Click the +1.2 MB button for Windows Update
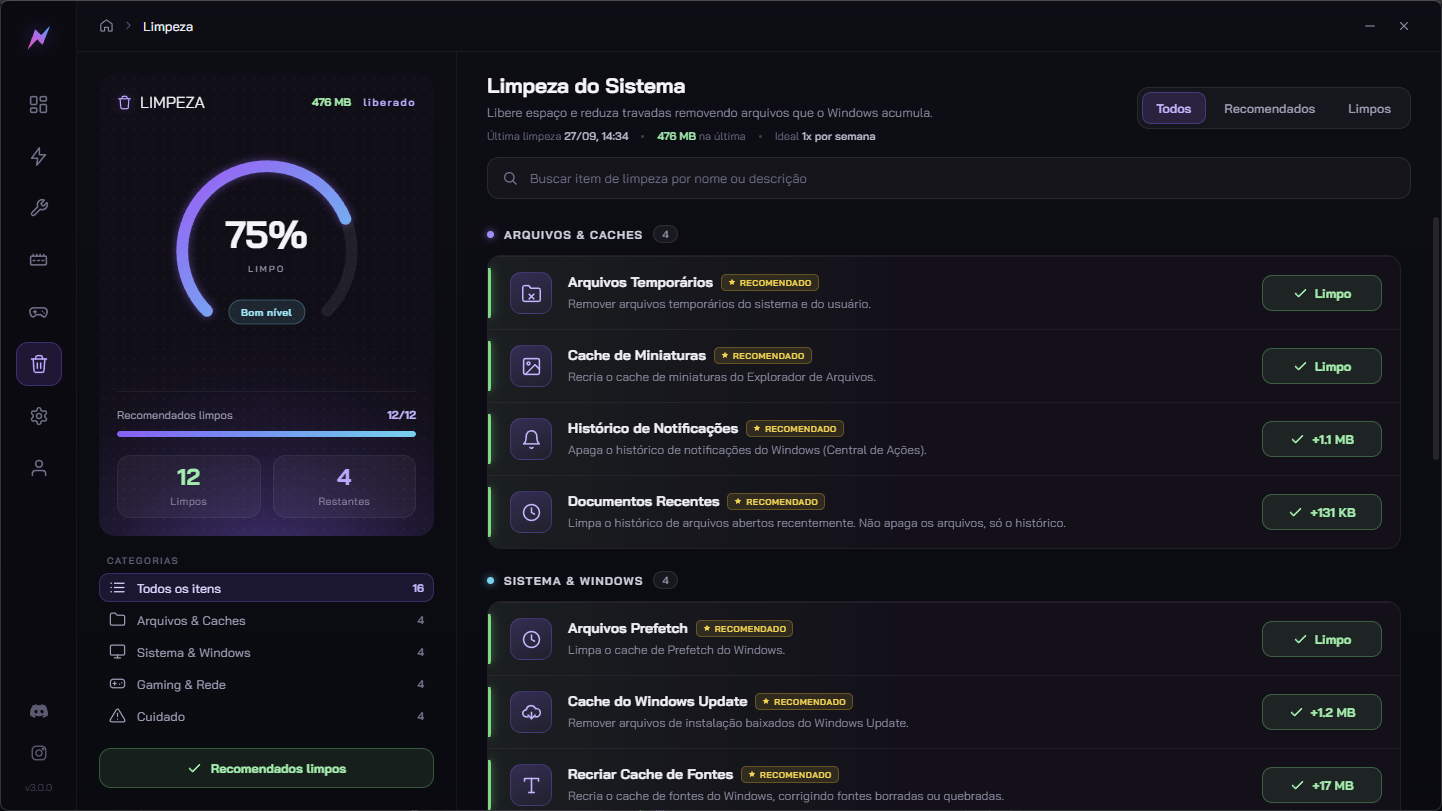 pos(1322,712)
